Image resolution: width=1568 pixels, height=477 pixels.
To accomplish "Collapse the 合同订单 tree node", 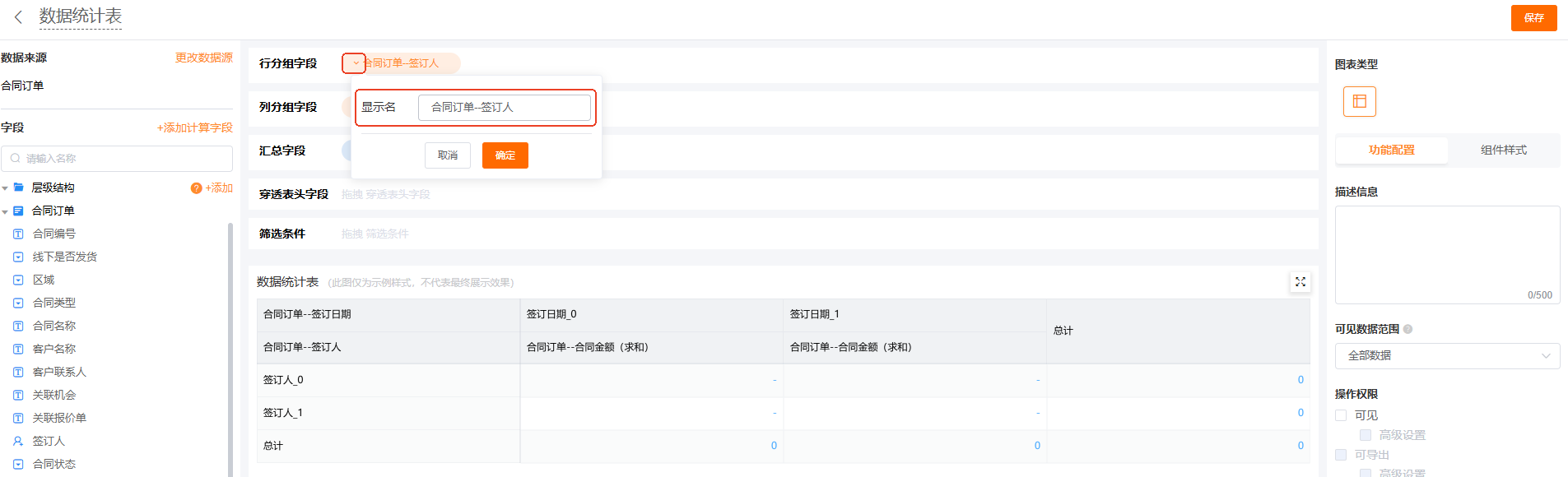I will tap(5, 212).
